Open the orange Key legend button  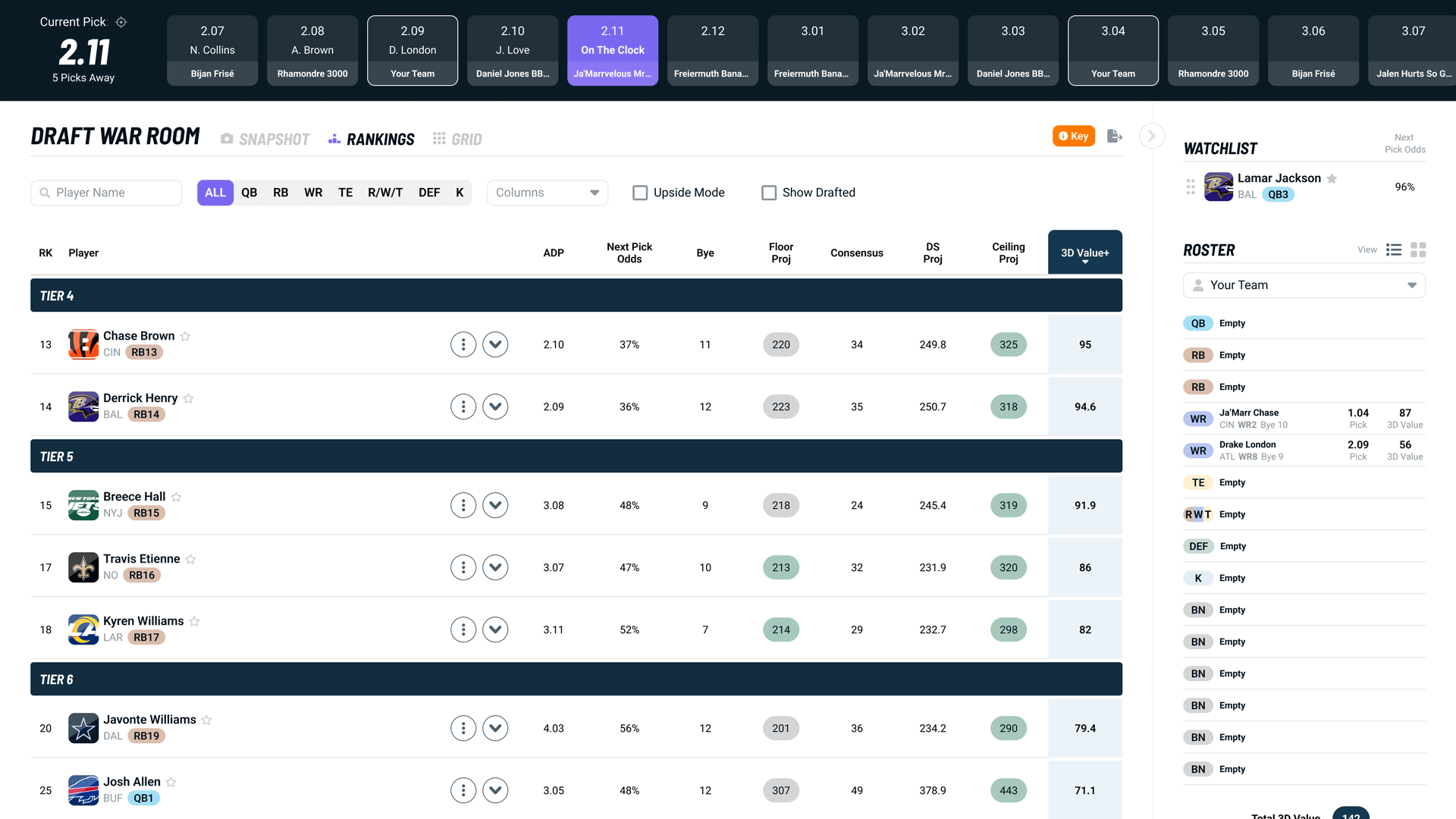coord(1074,136)
